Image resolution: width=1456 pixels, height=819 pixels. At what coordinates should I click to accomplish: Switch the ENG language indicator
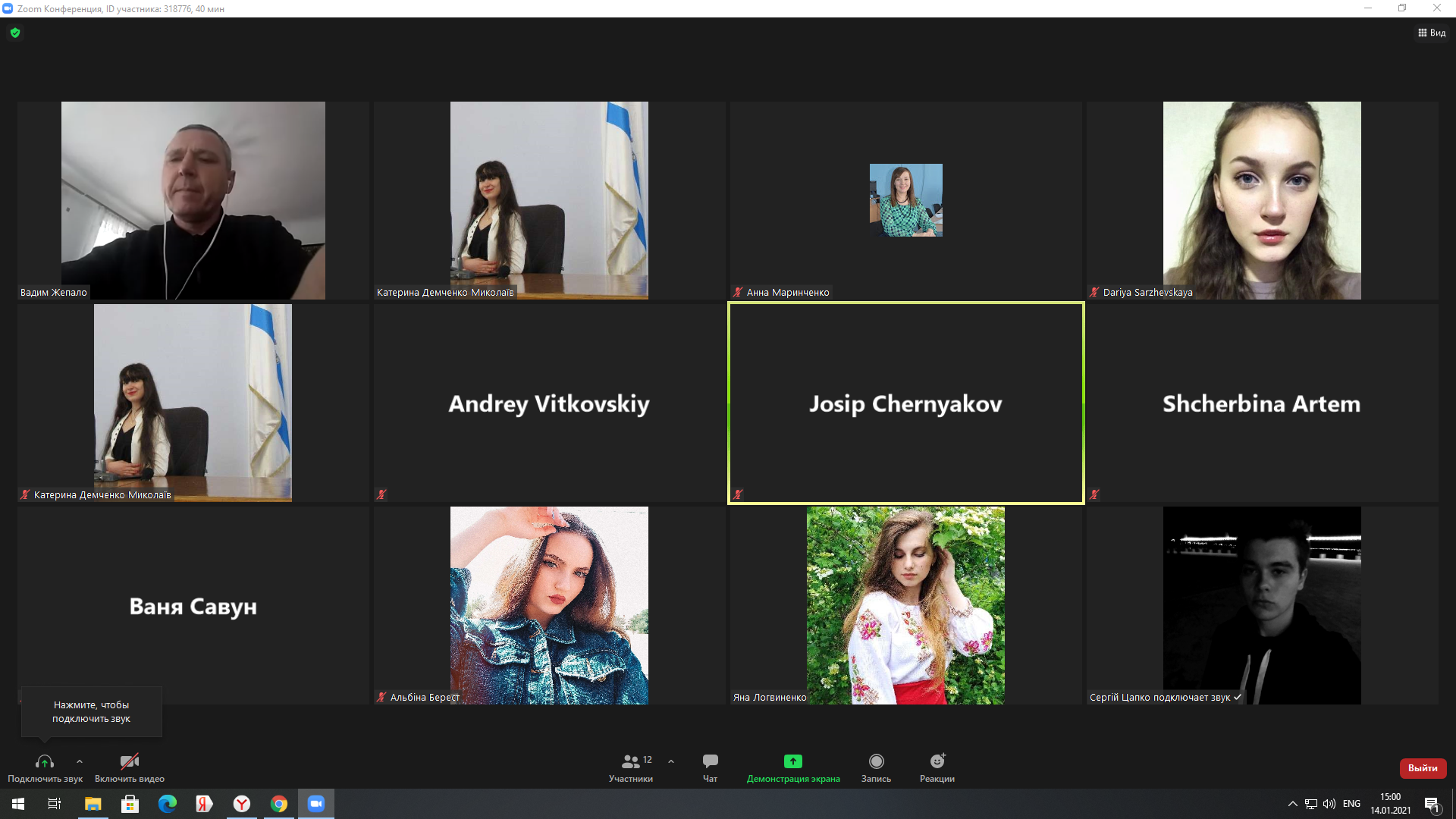(x=1351, y=804)
